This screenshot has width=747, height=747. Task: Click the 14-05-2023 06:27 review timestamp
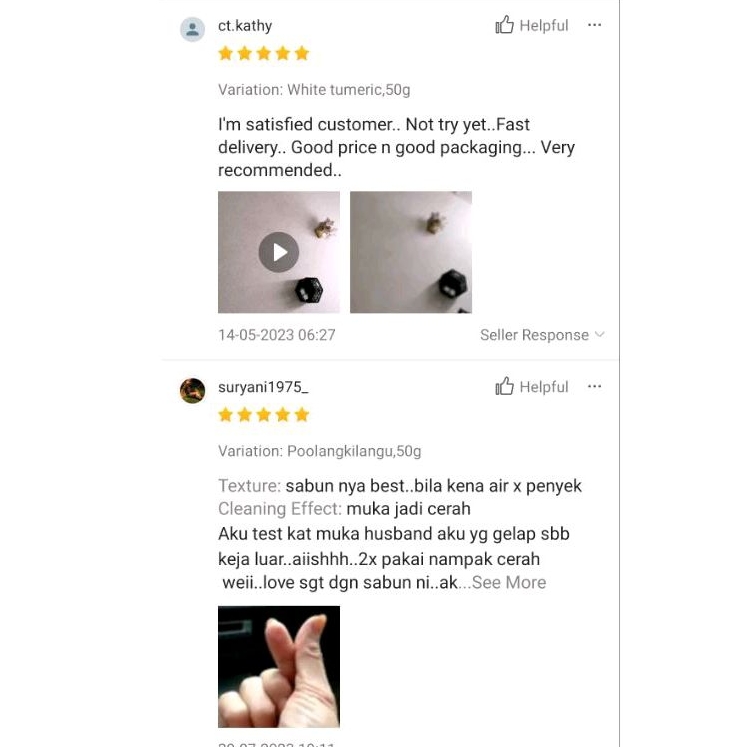(x=277, y=335)
